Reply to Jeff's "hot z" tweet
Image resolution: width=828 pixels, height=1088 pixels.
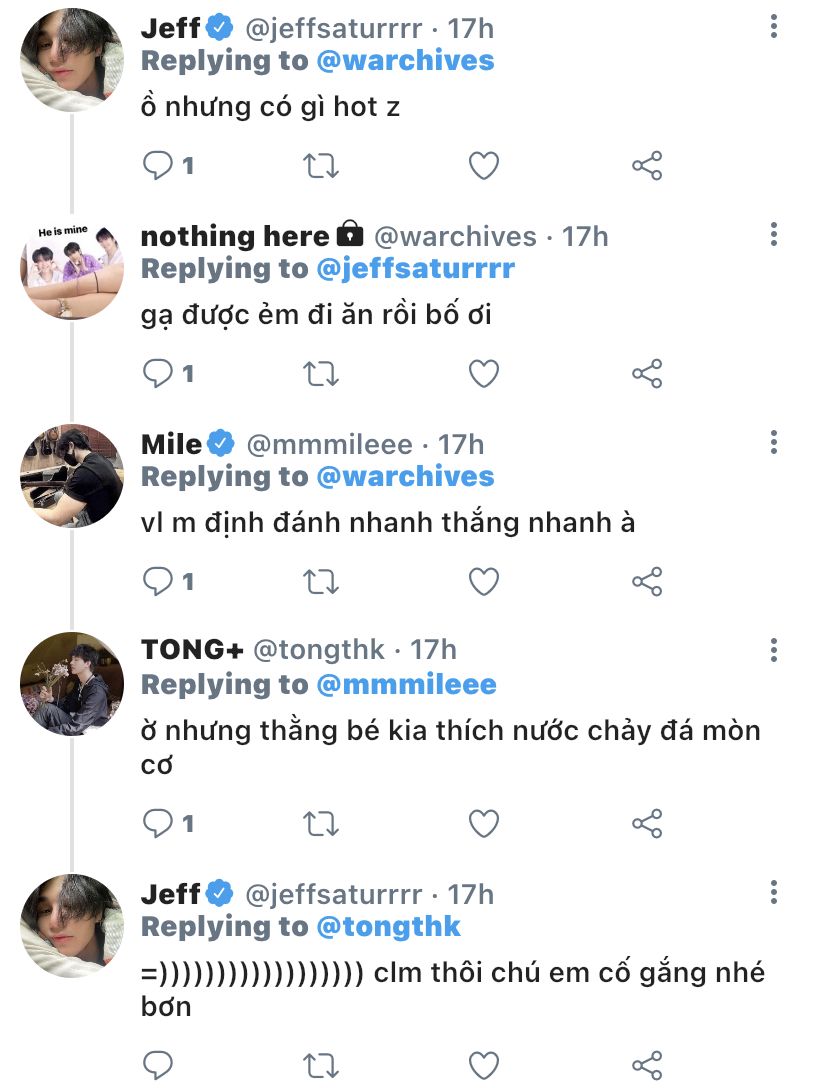pos(158,165)
